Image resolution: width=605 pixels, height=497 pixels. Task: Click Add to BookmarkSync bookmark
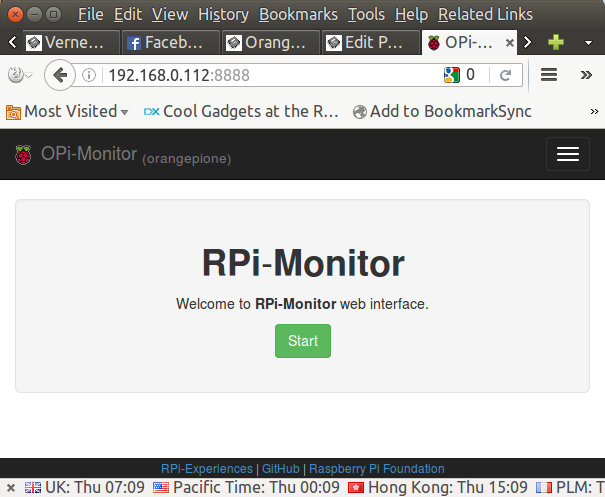click(442, 112)
